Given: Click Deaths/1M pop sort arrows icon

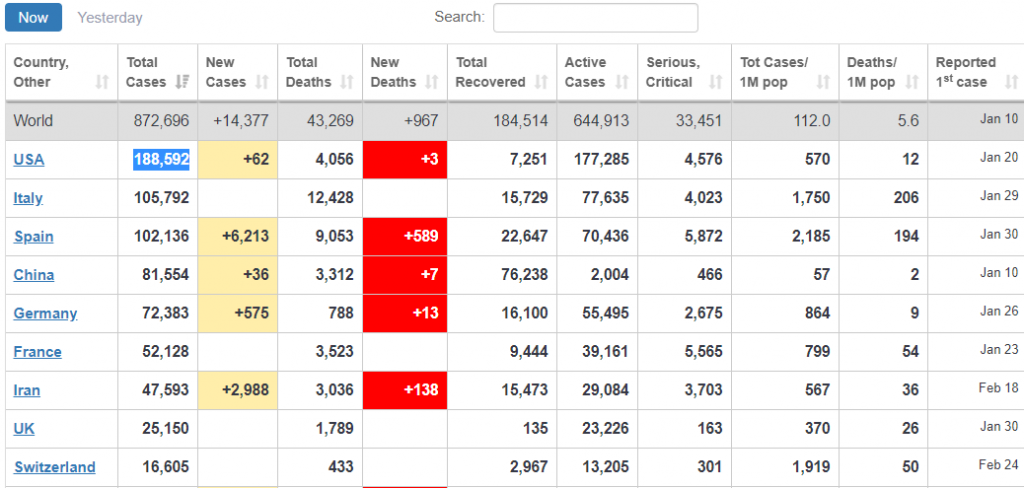Looking at the screenshot, I should pyautogui.click(x=911, y=82).
